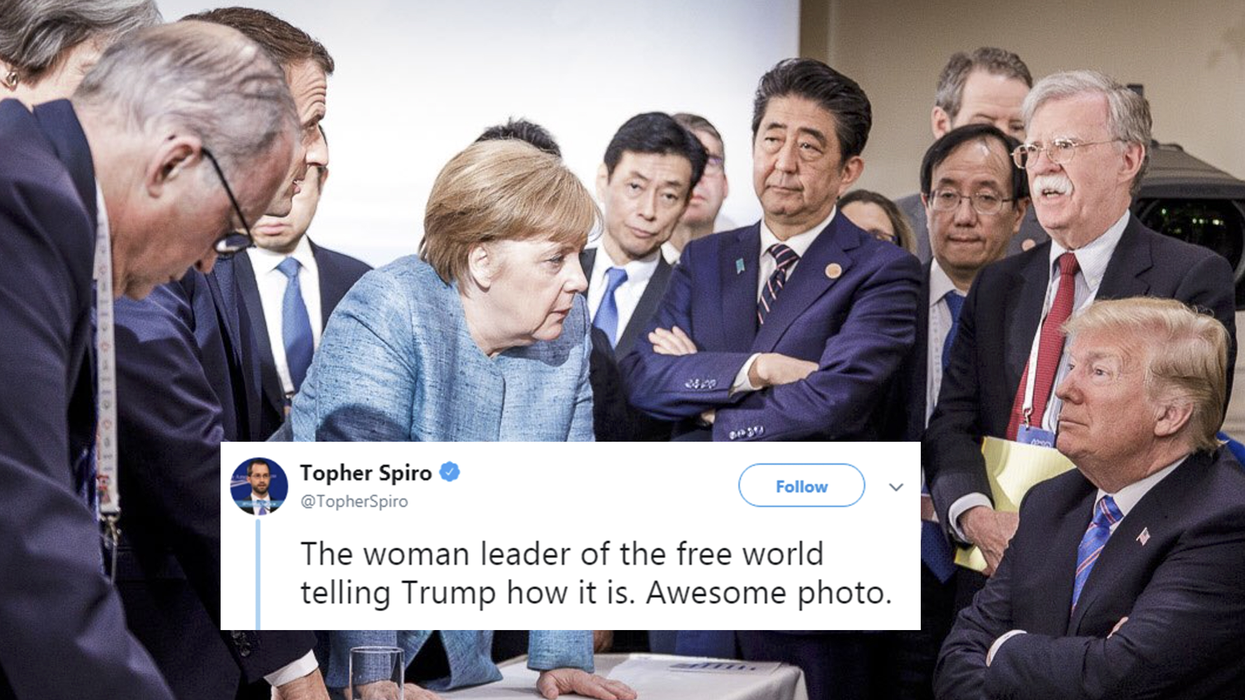This screenshot has height=700, width=1245.
Task: Click the striped tie of crossed-arms man
Action: point(776,284)
